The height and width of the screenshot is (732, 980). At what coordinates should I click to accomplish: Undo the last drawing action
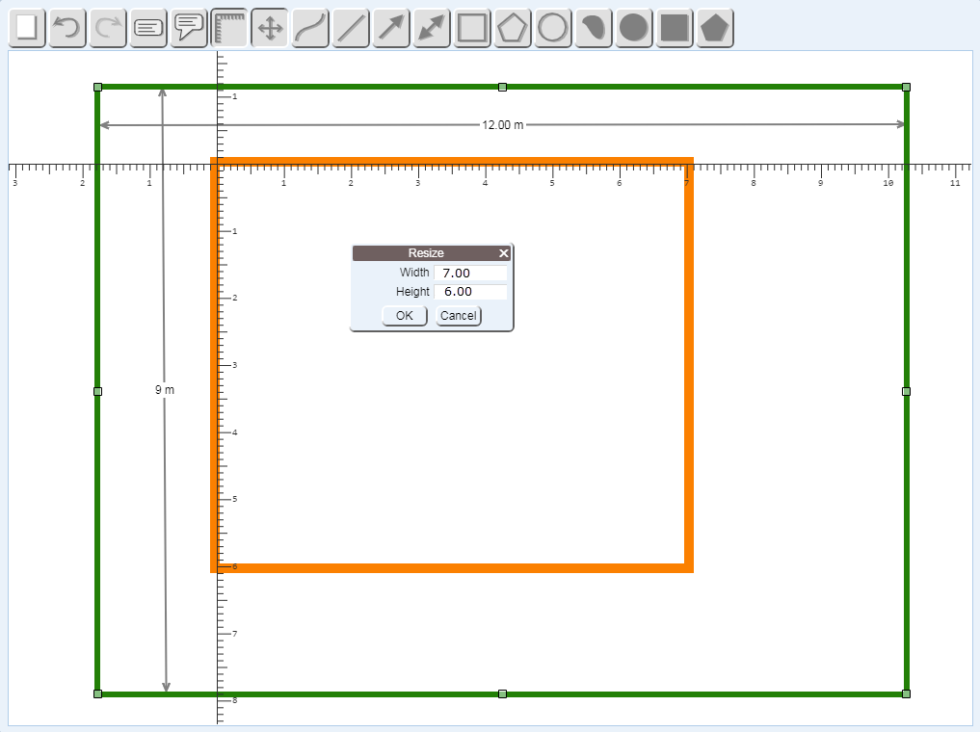point(67,28)
